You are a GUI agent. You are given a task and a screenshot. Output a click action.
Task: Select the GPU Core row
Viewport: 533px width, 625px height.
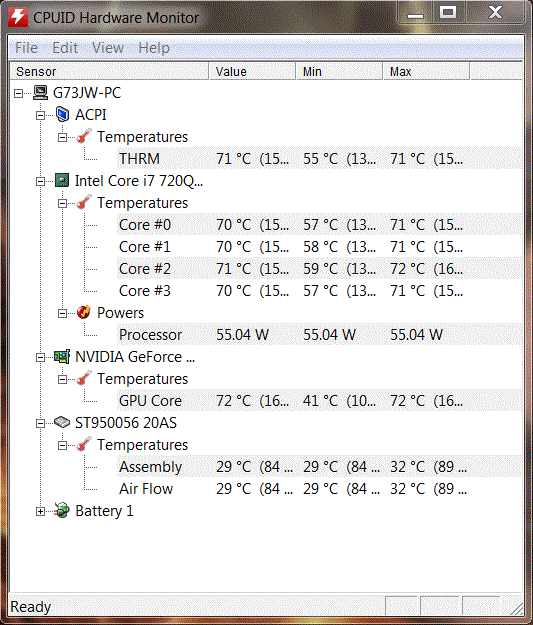click(x=320, y=401)
